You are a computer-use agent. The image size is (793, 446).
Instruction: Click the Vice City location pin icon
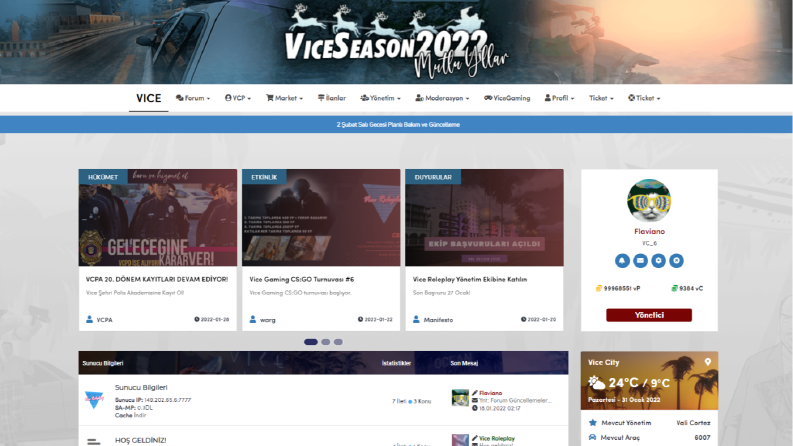(708, 362)
